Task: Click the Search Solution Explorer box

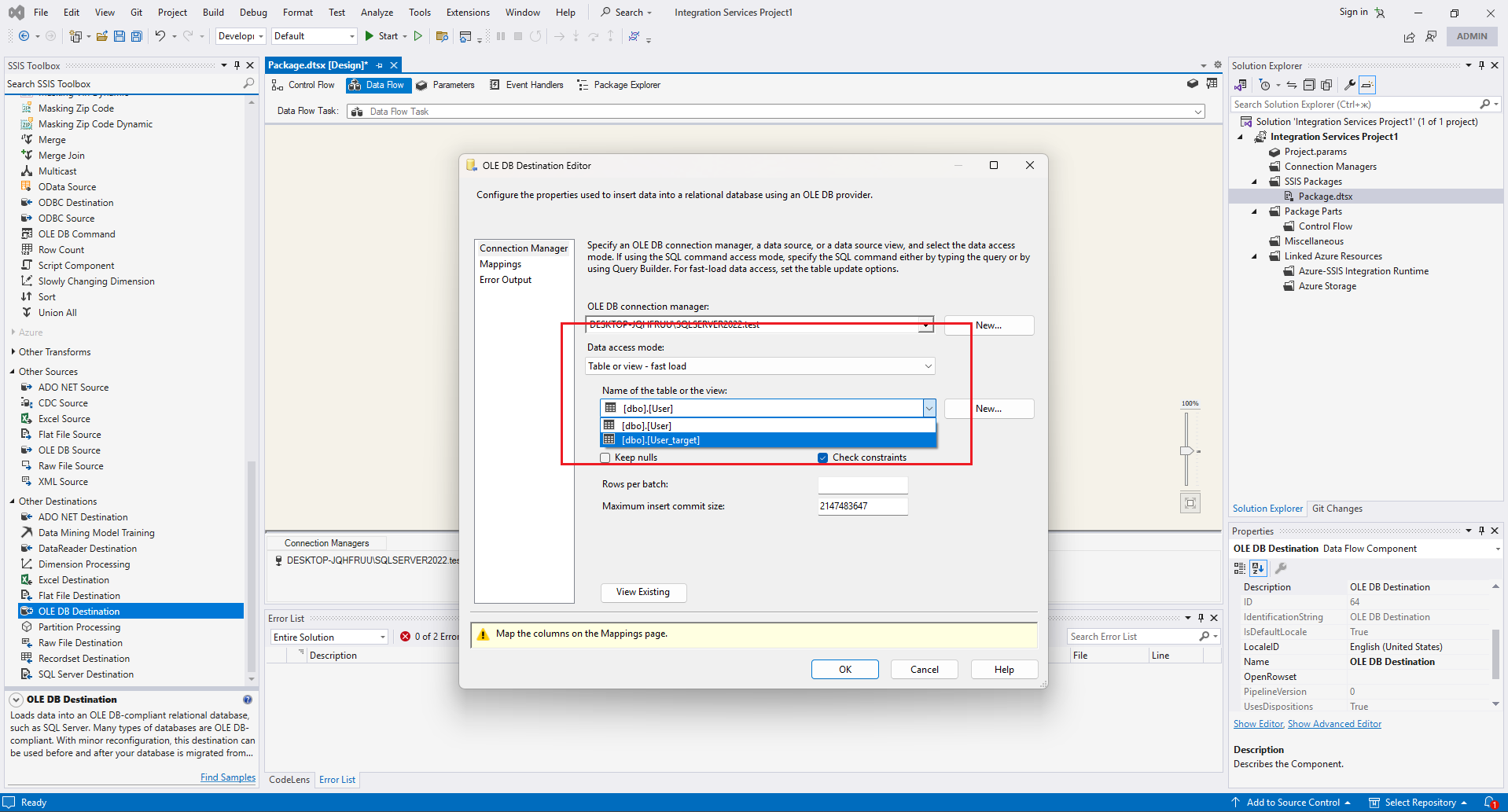Action: pos(1355,105)
